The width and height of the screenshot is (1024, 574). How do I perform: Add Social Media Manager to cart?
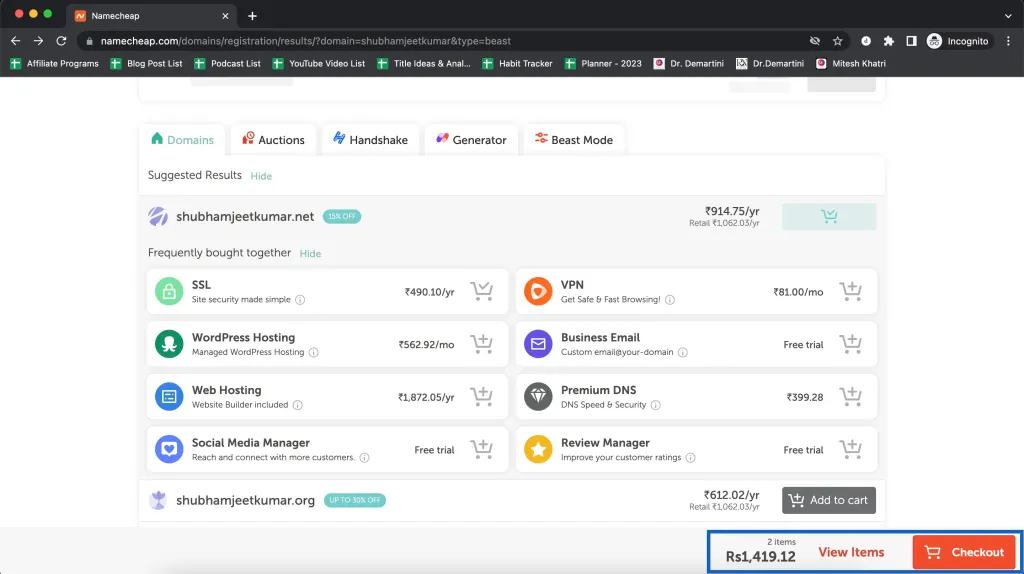coord(482,449)
